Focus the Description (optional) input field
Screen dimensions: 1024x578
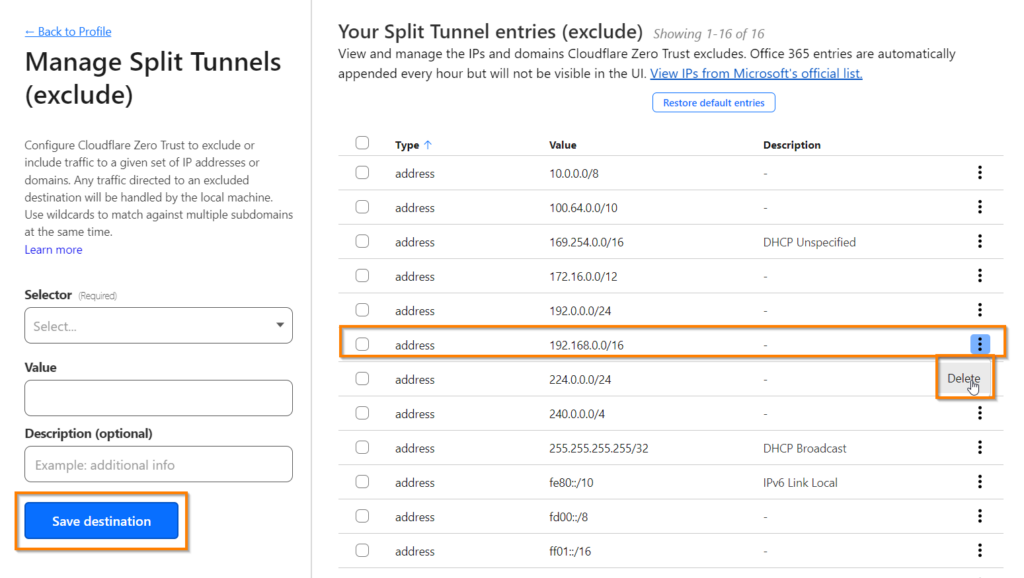[159, 464]
